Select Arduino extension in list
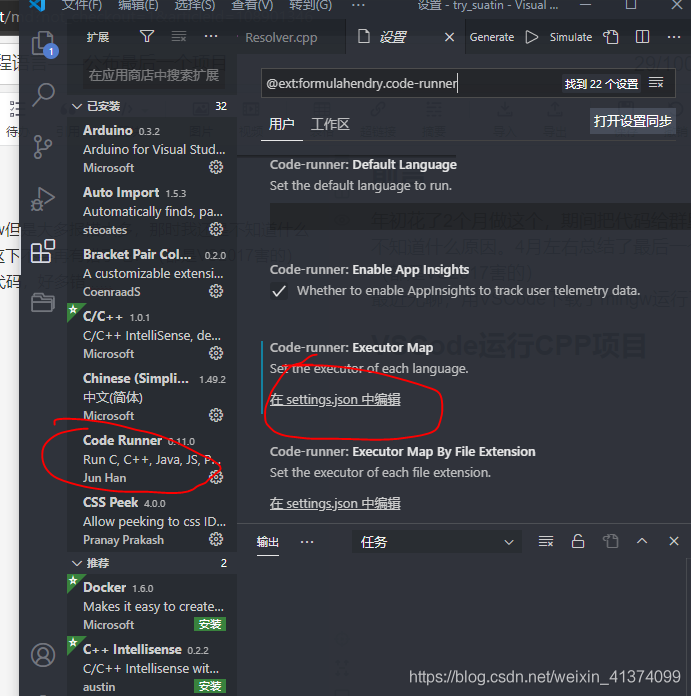Image resolution: width=691 pixels, height=696 pixels. (x=152, y=149)
